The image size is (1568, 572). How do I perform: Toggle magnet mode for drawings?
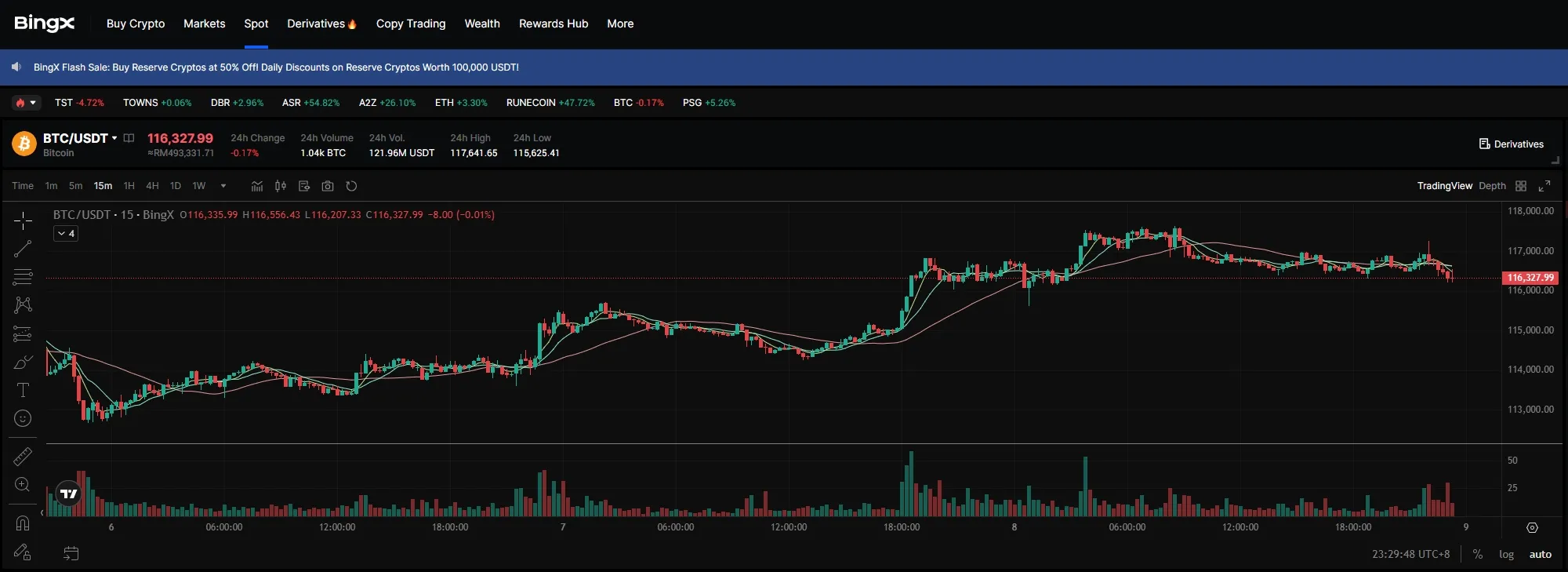point(23,523)
